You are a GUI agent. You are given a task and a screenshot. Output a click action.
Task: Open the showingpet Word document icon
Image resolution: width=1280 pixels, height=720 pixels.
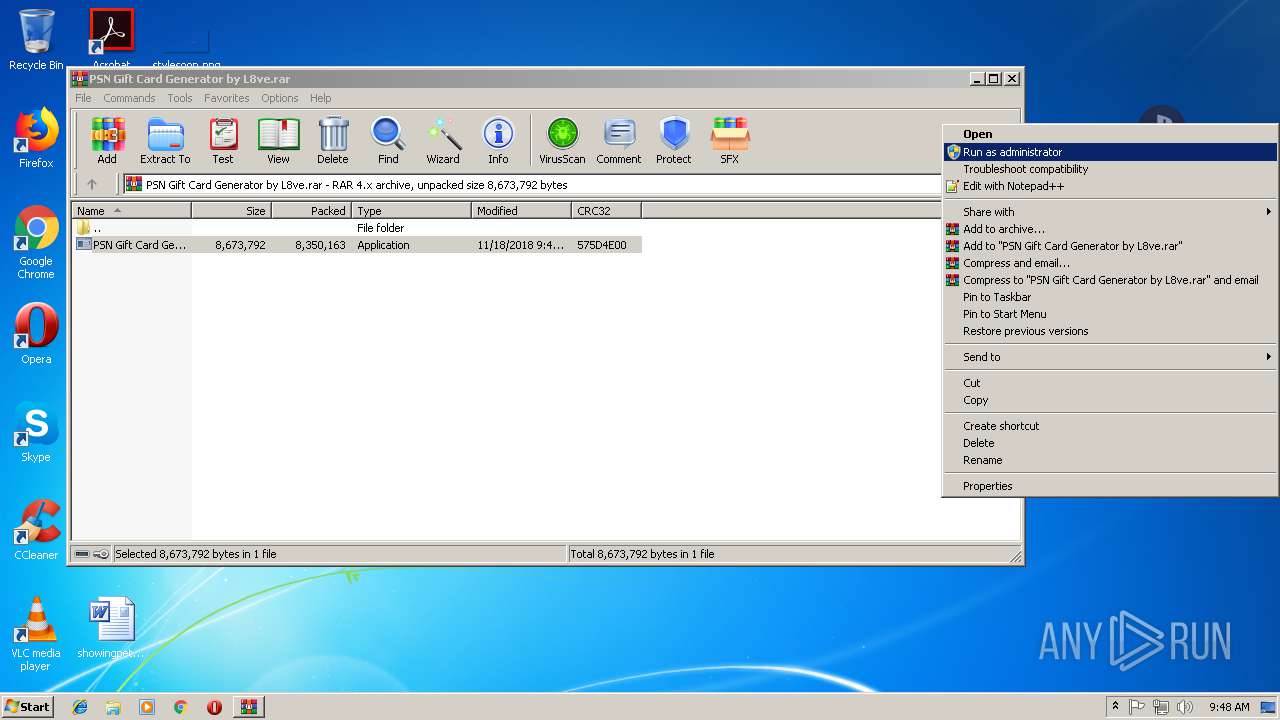pyautogui.click(x=111, y=628)
